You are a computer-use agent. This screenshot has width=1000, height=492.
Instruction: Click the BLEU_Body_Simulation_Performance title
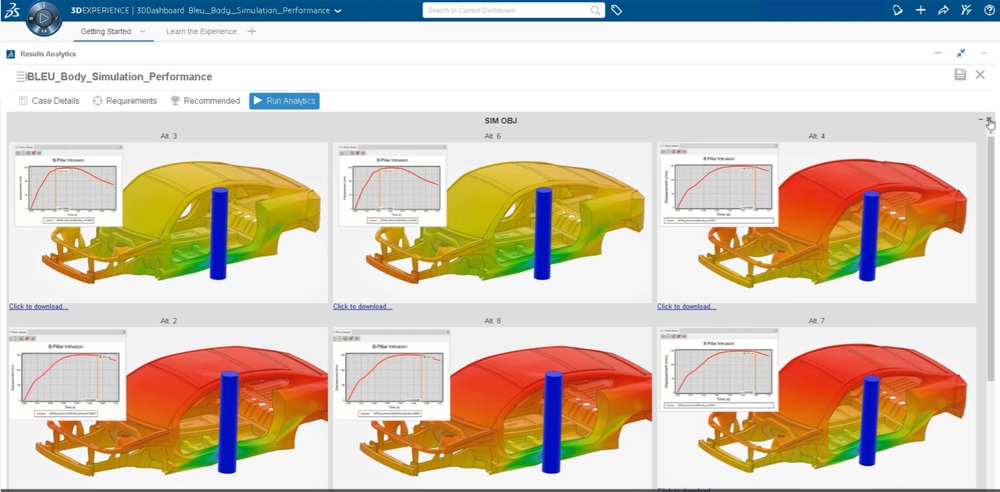(120, 77)
